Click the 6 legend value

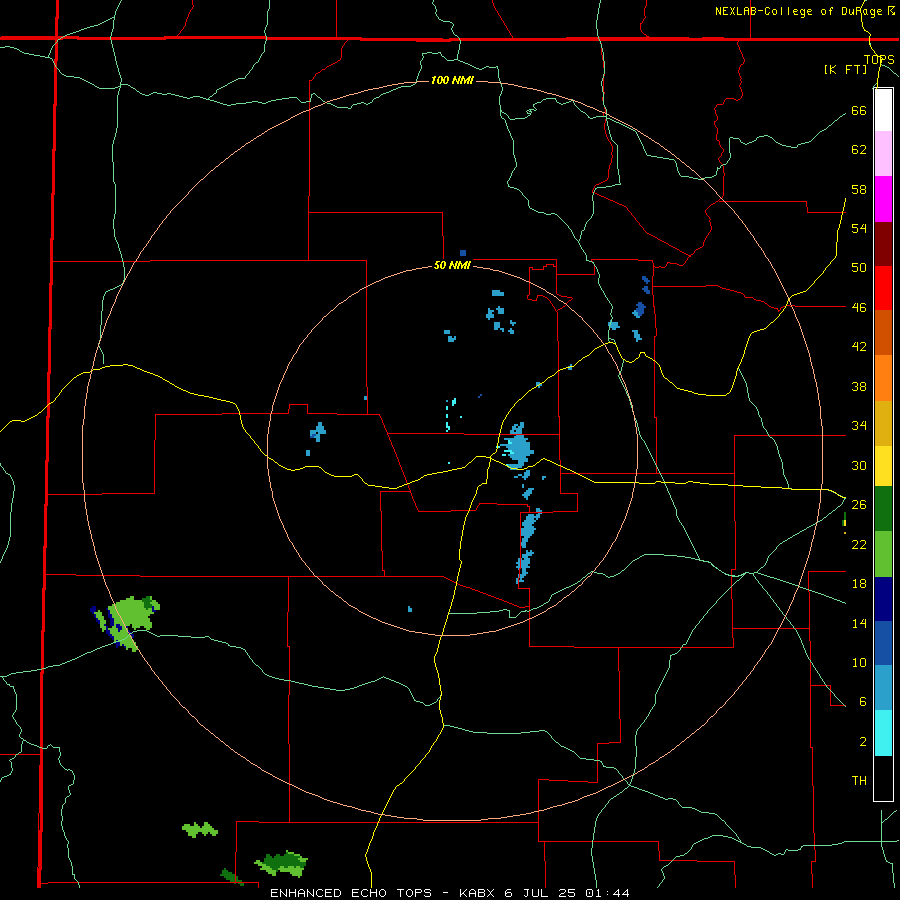[863, 702]
